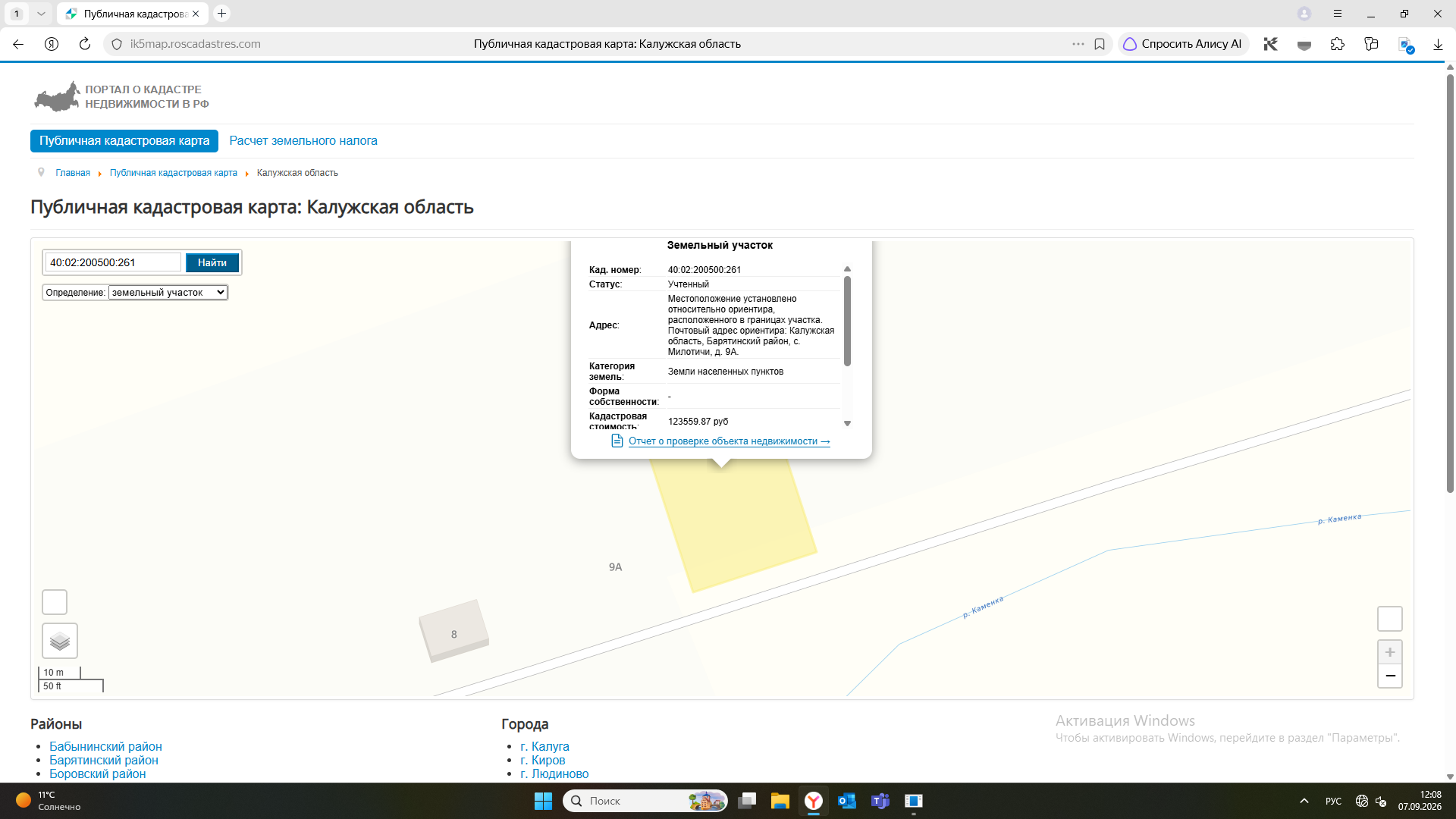Image resolution: width=1456 pixels, height=819 pixels.
Task: Launch Outlook from the taskbar
Action: [847, 801]
